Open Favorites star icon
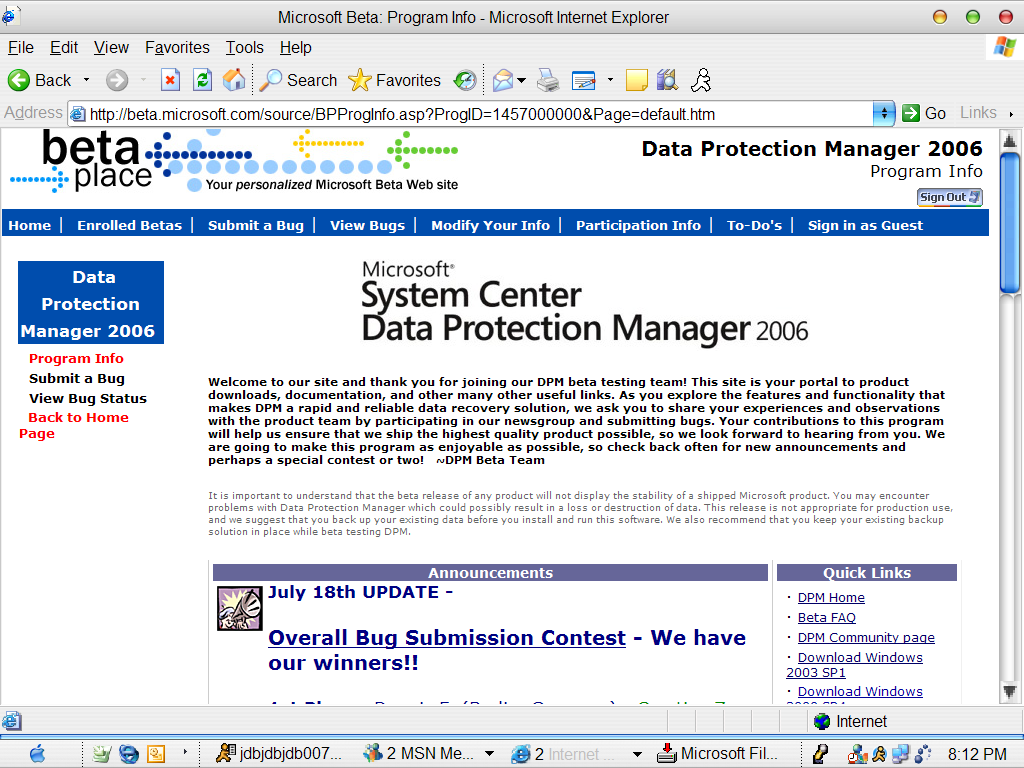Viewport: 1024px width, 768px height. (360, 80)
